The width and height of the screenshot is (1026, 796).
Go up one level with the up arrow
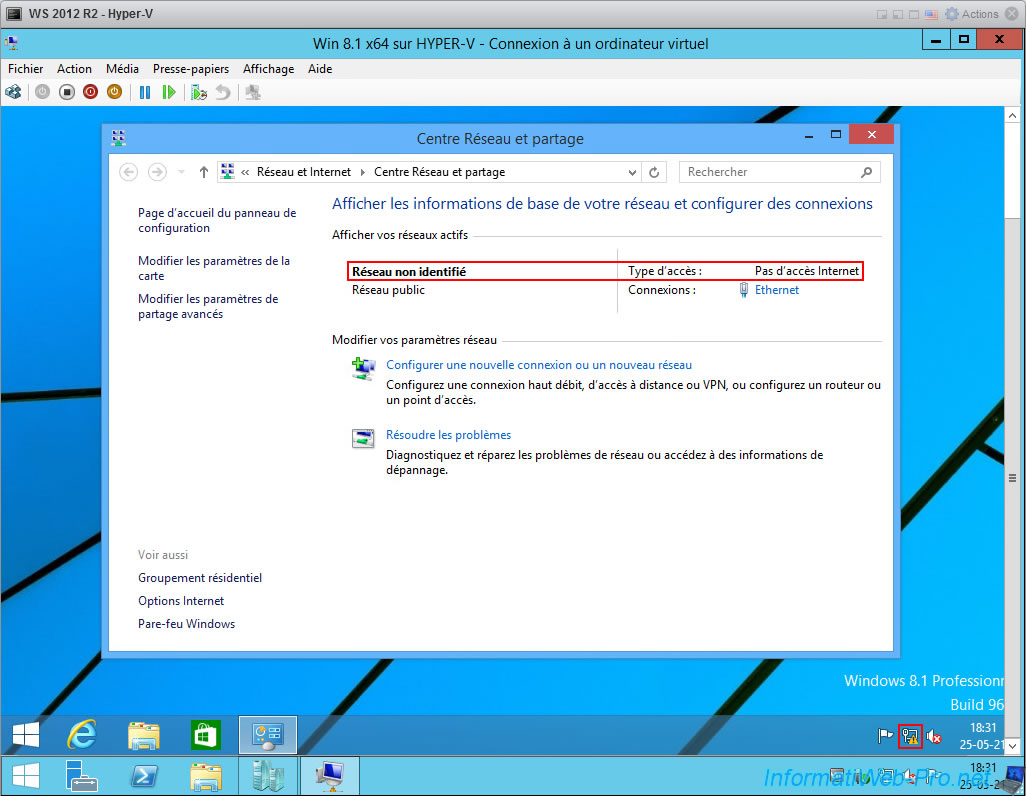[203, 172]
